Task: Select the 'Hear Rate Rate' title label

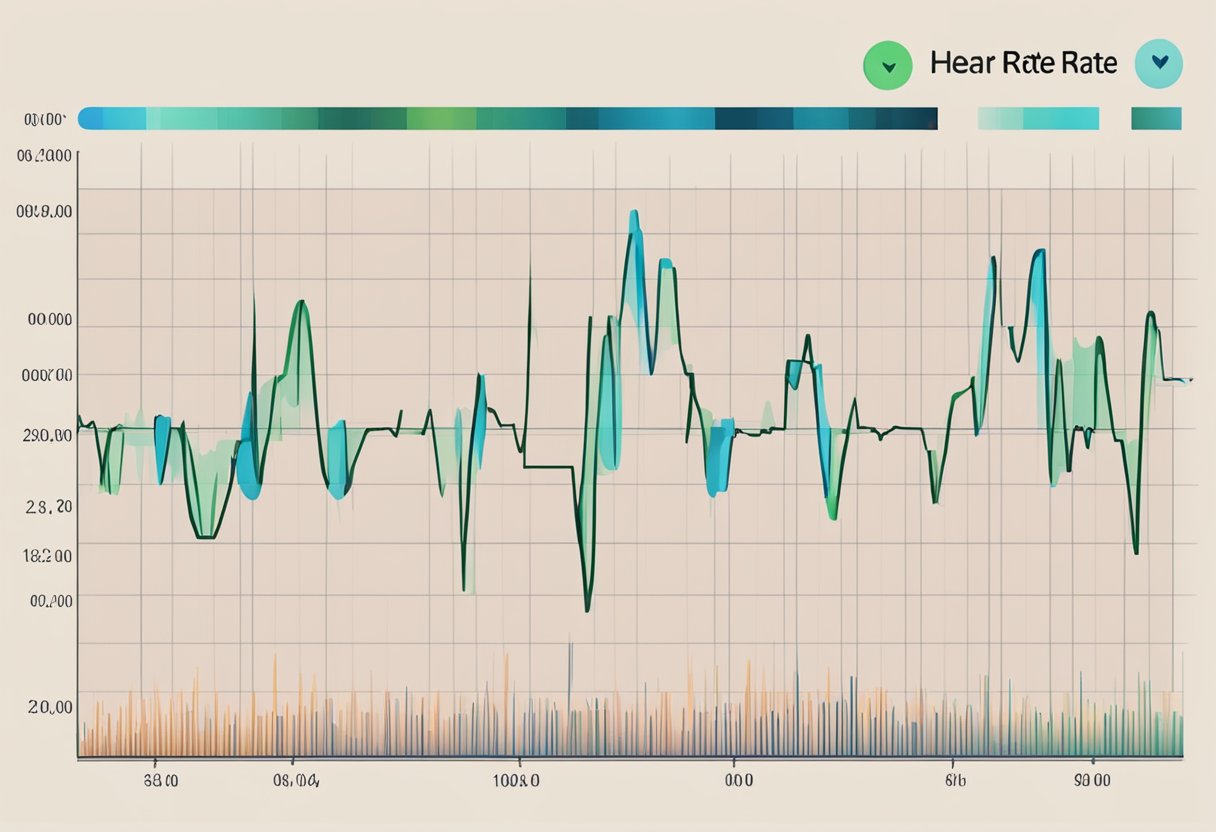Action: click(x=1023, y=63)
